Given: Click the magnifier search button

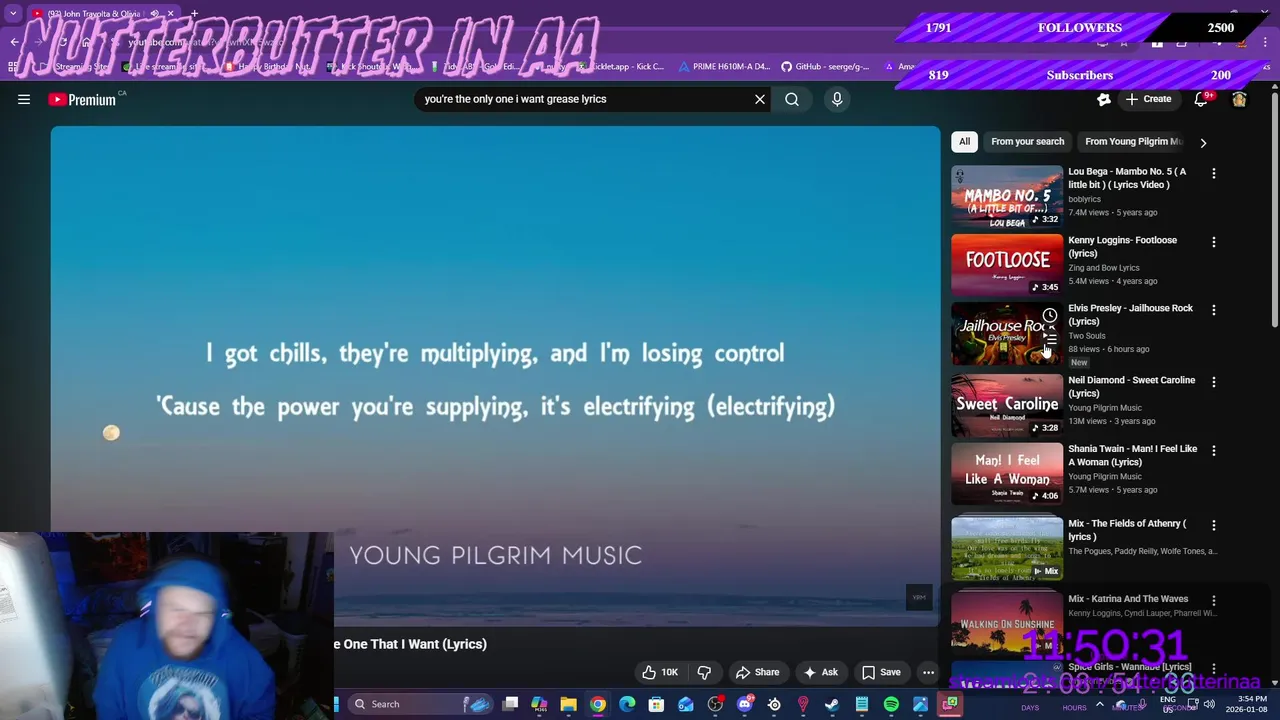Looking at the screenshot, I should point(792,99).
